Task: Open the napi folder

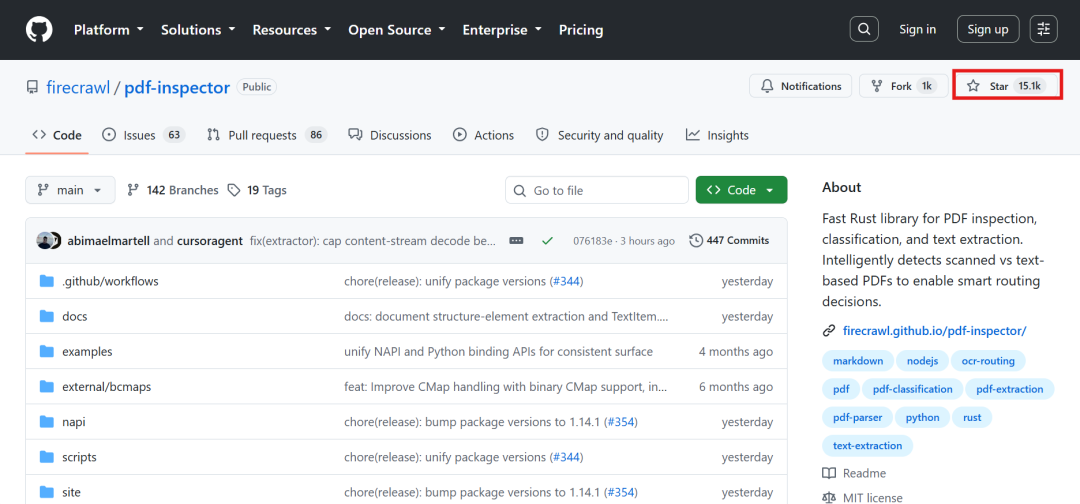Action: [74, 422]
